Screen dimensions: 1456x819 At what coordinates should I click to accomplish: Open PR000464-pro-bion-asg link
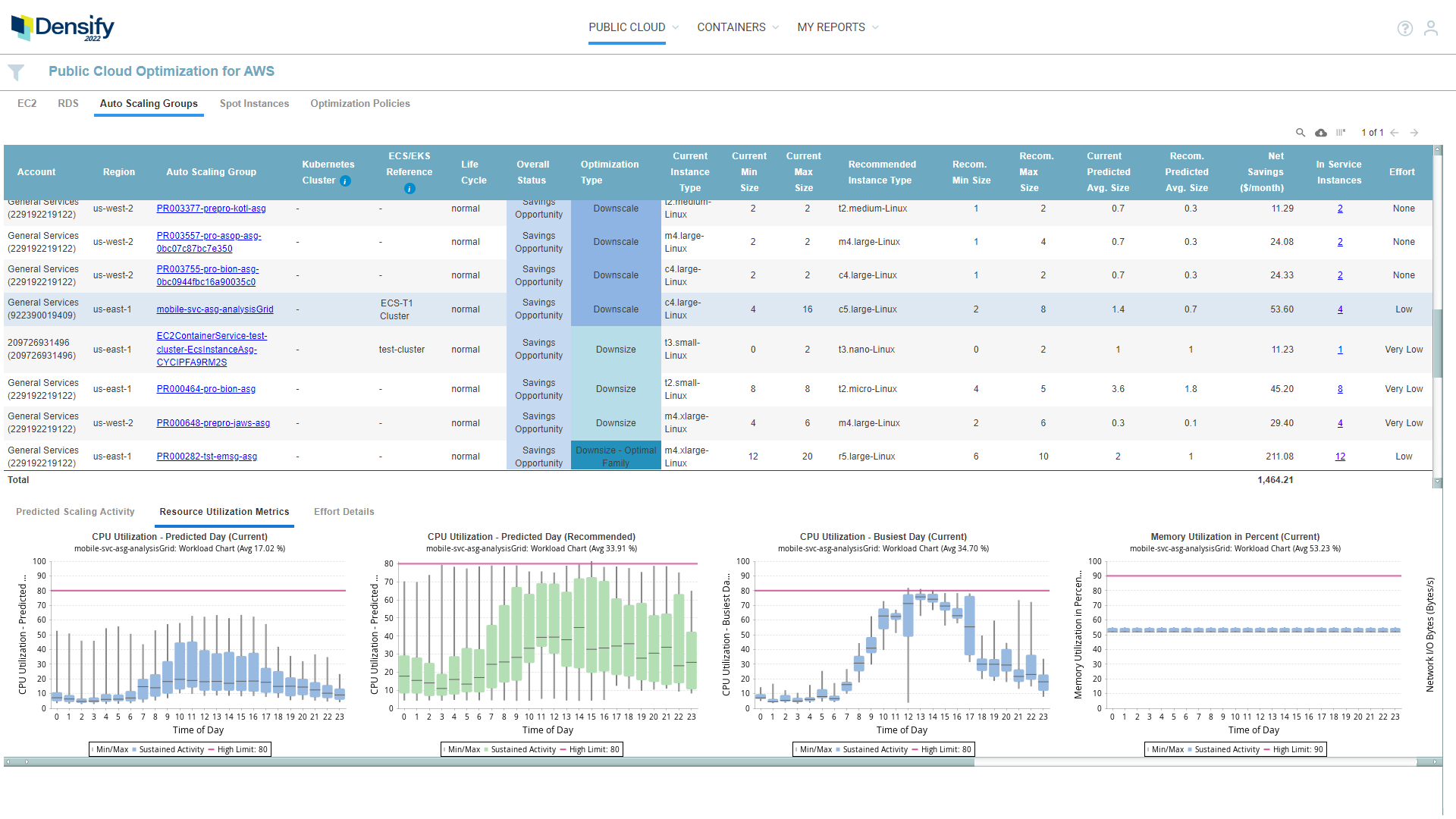pos(206,389)
